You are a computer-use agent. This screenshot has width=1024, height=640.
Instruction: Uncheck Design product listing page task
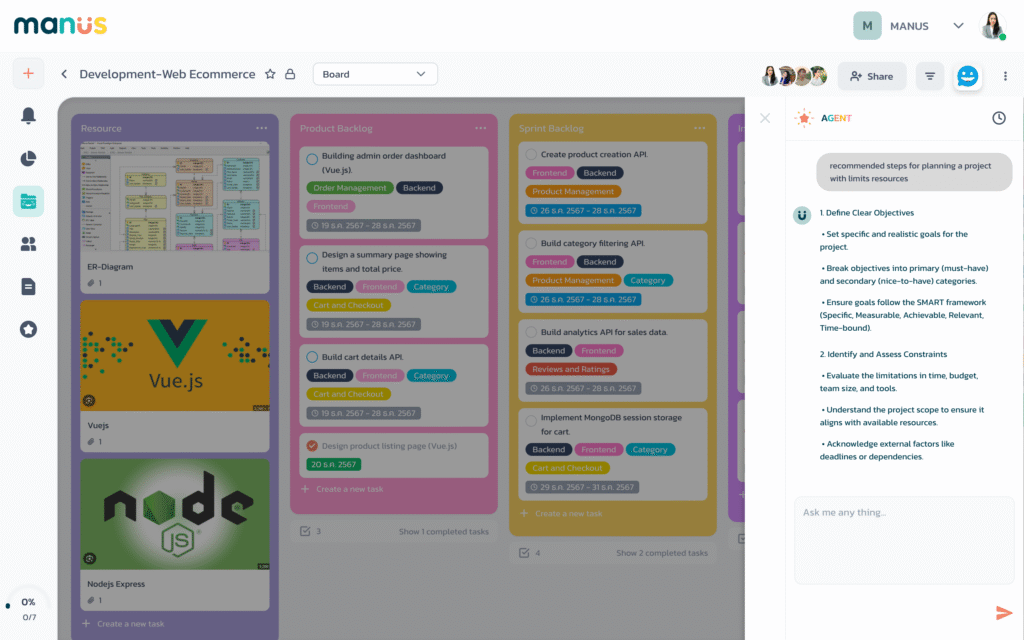pyautogui.click(x=312, y=446)
